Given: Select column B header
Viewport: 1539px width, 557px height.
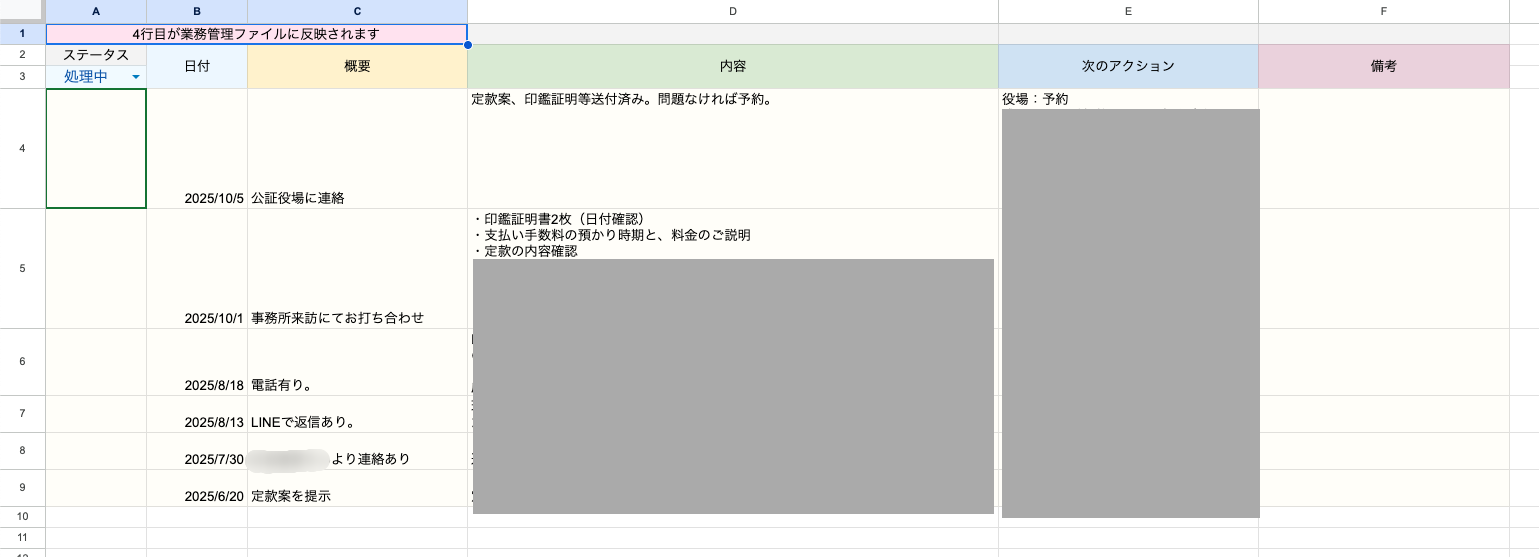Looking at the screenshot, I should tap(196, 11).
